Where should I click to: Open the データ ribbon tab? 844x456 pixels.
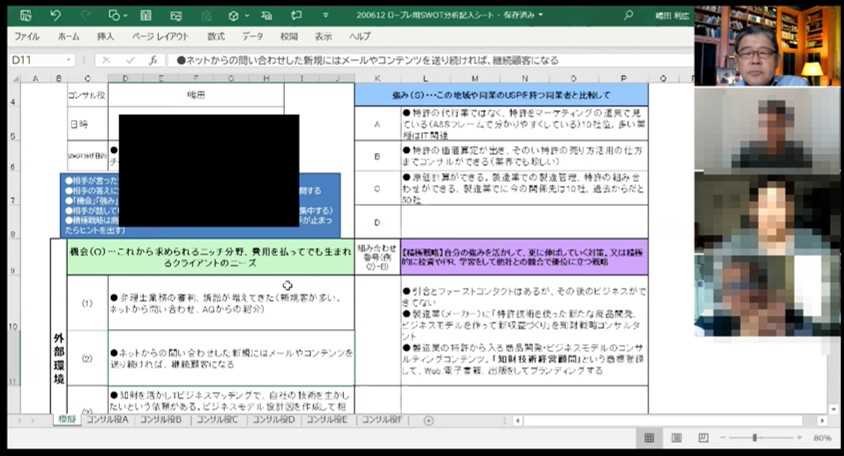(252, 36)
